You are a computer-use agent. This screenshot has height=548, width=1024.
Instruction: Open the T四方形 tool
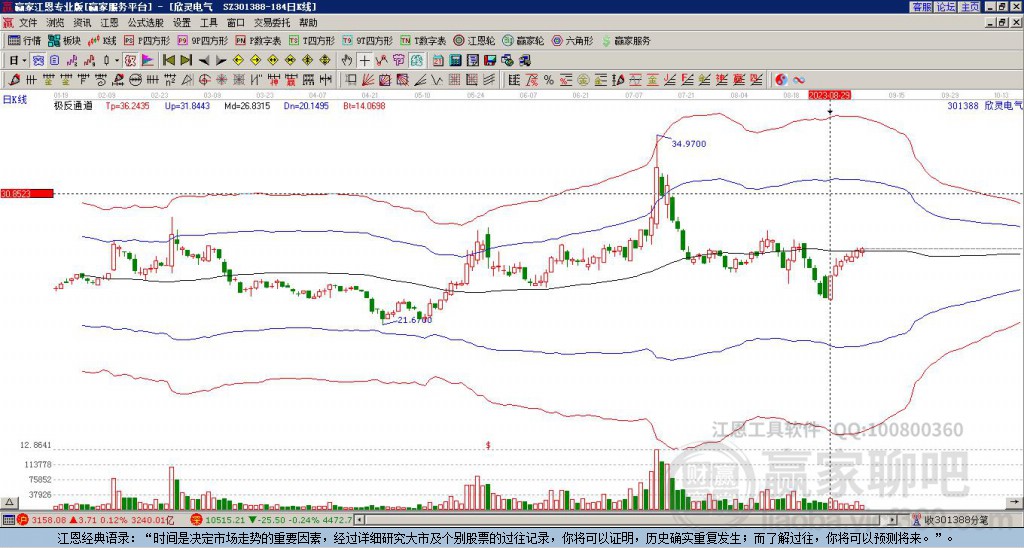tap(312, 41)
